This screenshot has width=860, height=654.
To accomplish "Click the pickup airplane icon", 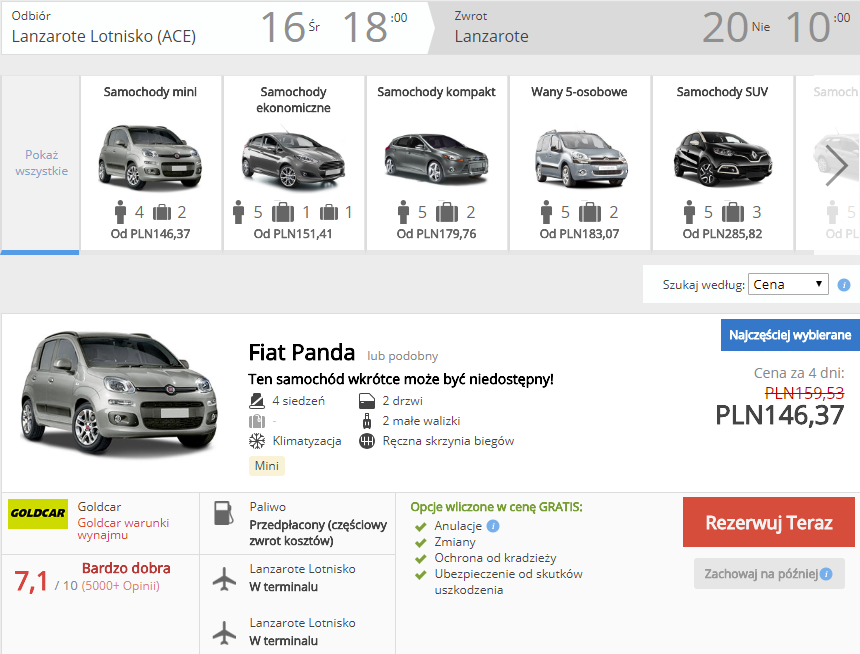I will click(x=224, y=579).
